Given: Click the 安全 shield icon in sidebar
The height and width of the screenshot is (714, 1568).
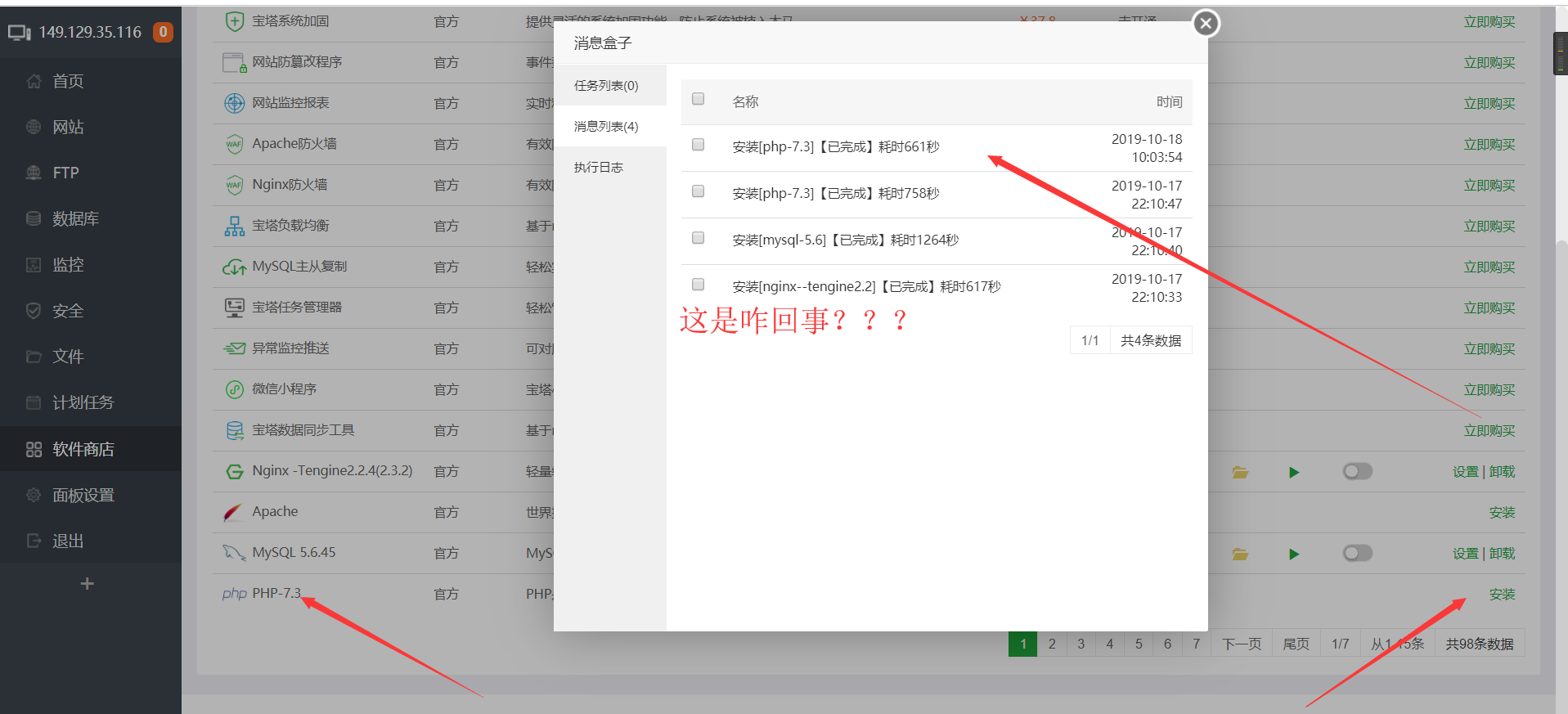Looking at the screenshot, I should pos(34,311).
